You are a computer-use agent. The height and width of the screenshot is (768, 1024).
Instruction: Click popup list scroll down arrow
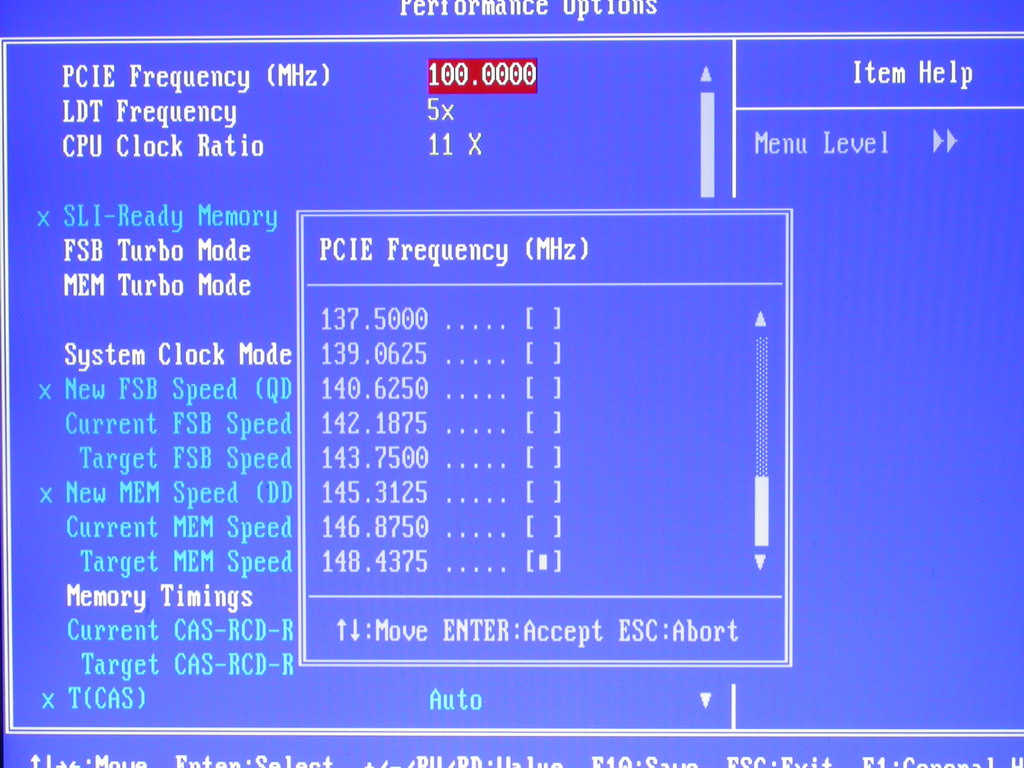(x=760, y=562)
